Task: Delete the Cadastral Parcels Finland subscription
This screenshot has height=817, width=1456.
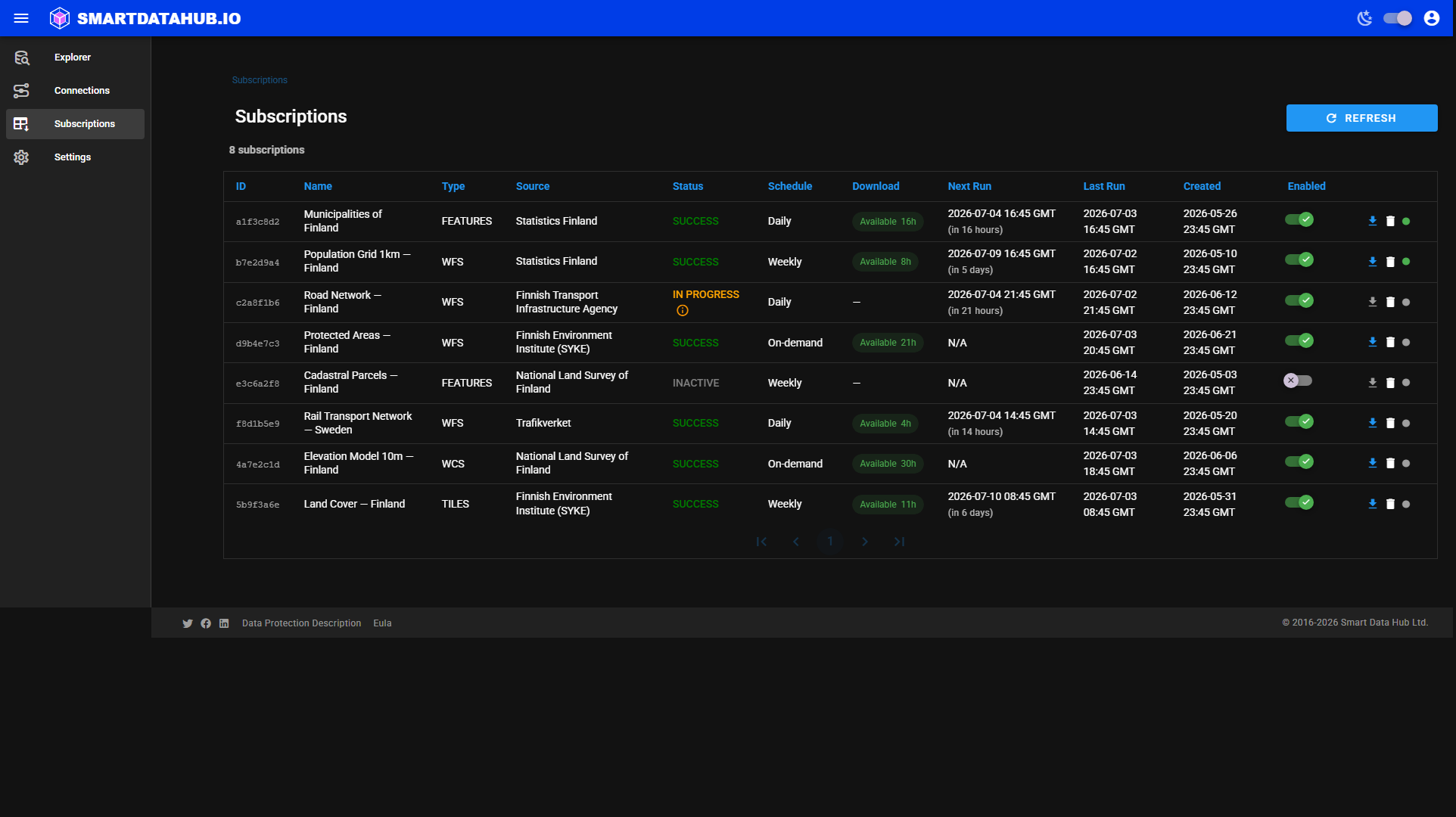Action: click(1390, 383)
